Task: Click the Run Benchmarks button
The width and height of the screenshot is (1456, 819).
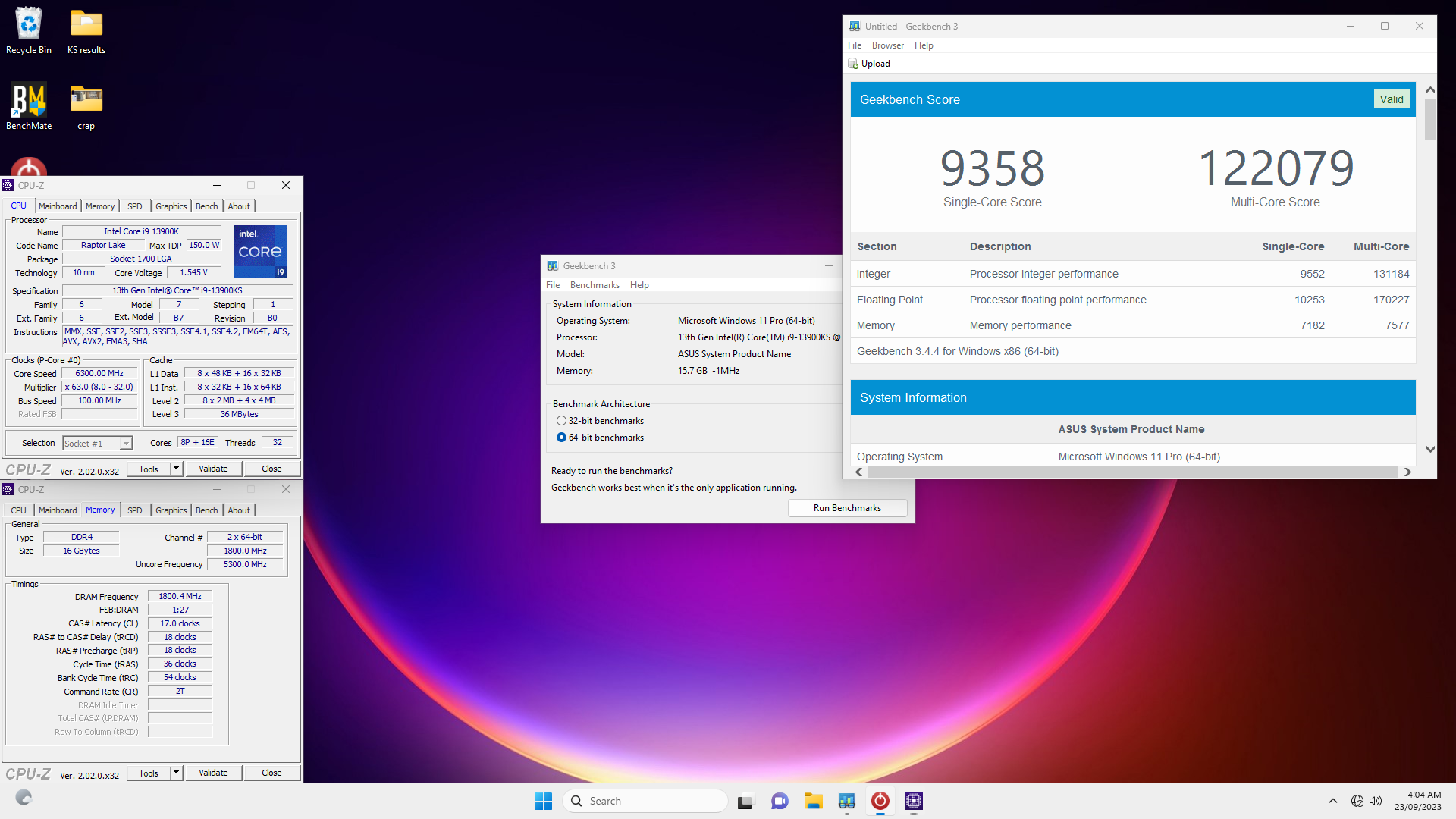Action: pyautogui.click(x=847, y=508)
